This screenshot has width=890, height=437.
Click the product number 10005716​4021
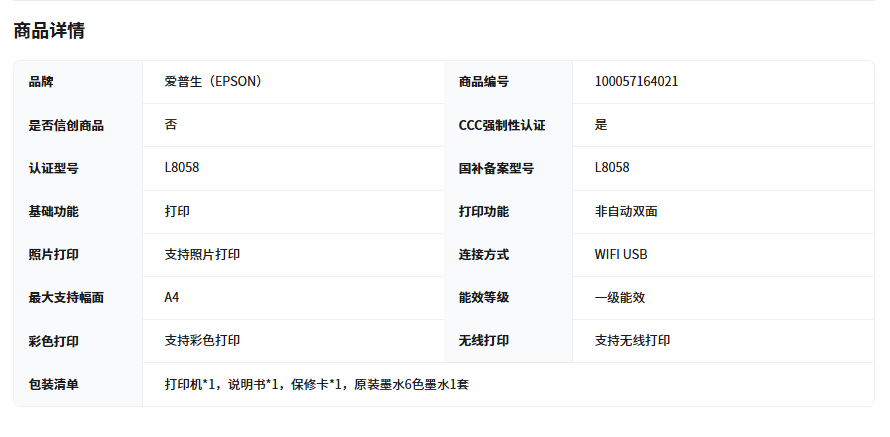pyautogui.click(x=636, y=82)
